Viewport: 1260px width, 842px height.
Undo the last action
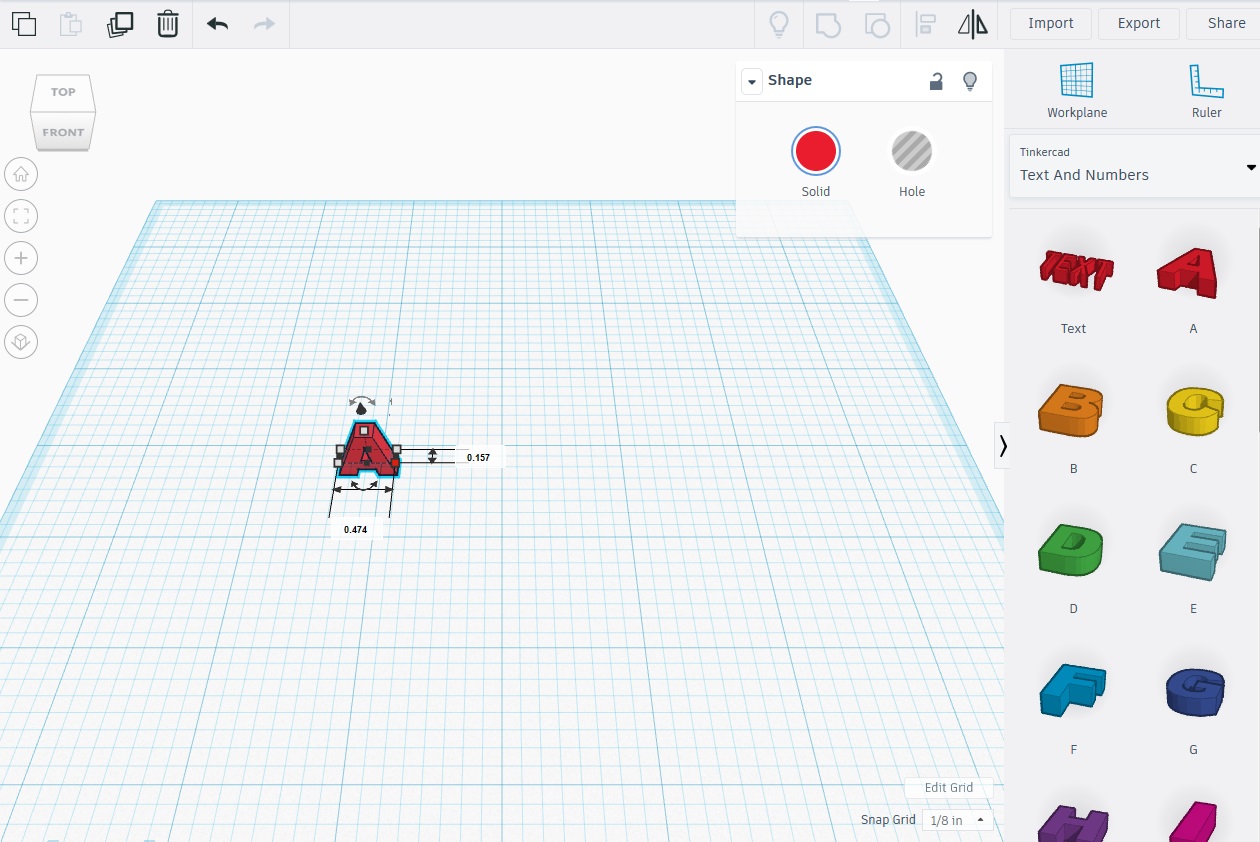(217, 24)
